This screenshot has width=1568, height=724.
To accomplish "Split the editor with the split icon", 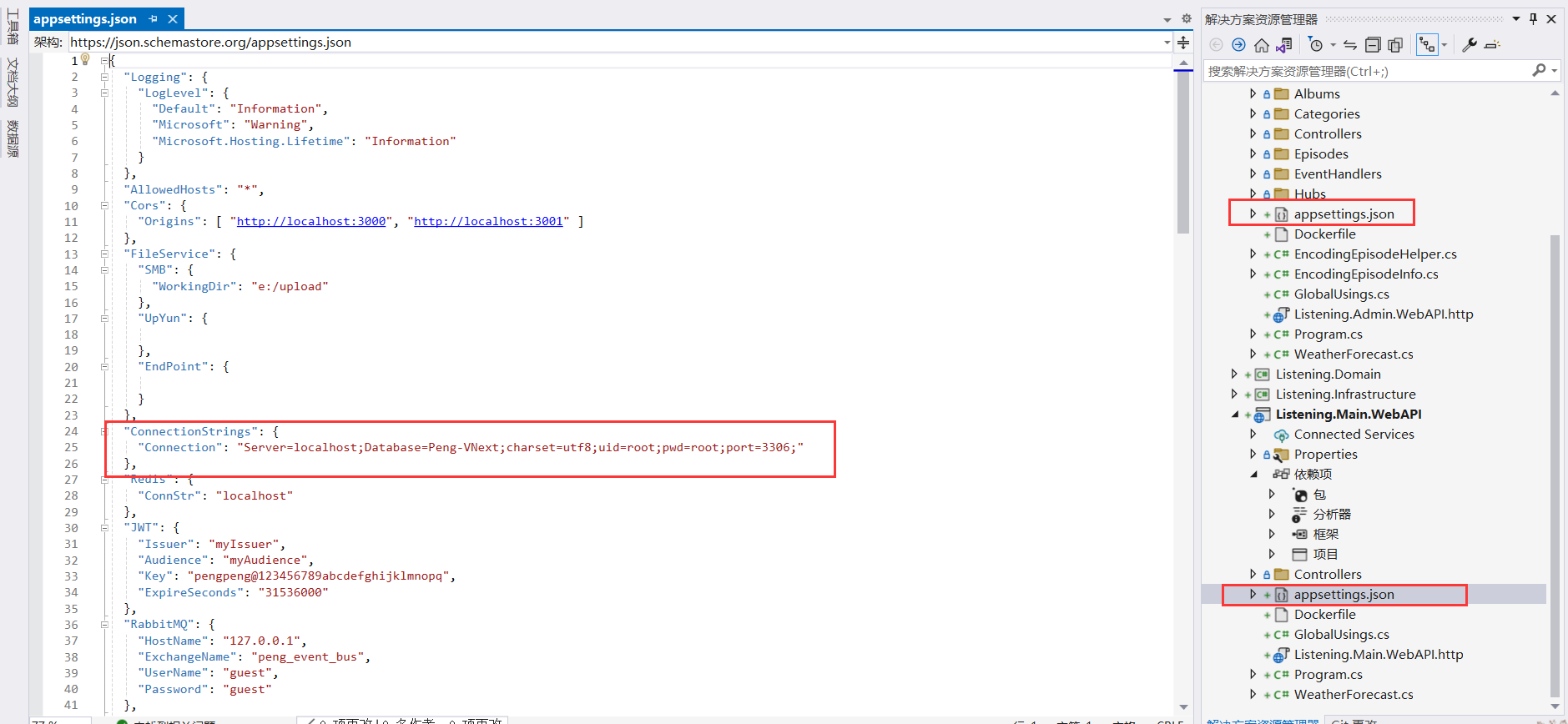I will 1183,43.
